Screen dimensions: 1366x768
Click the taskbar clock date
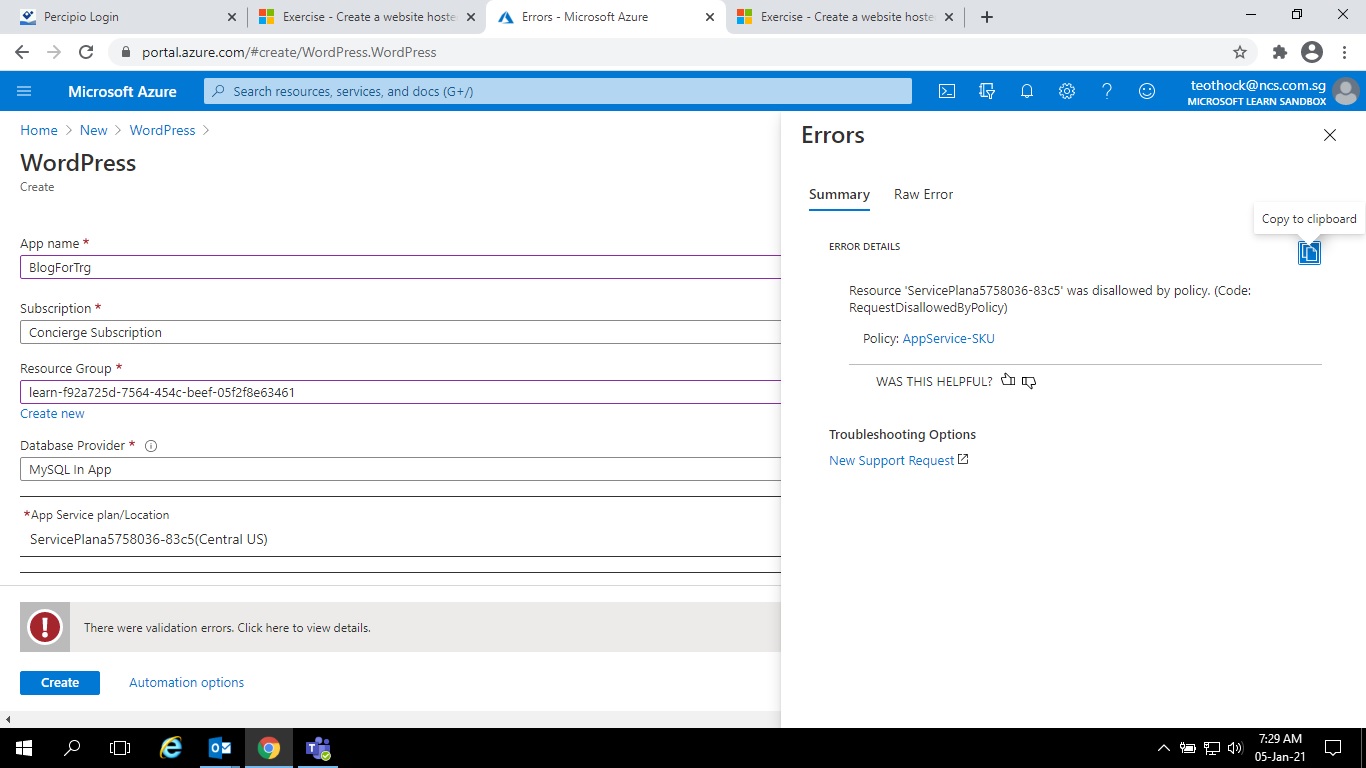(x=1280, y=747)
